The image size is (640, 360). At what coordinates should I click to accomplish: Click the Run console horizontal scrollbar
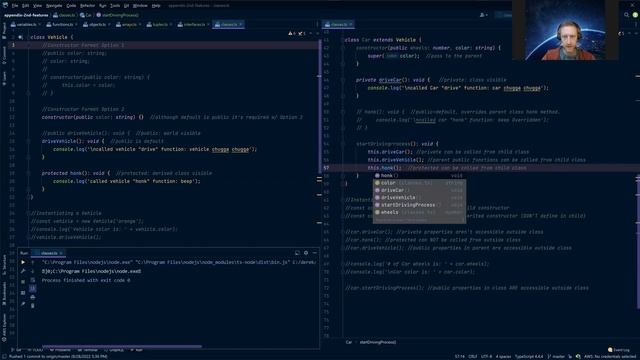[x=122, y=347]
